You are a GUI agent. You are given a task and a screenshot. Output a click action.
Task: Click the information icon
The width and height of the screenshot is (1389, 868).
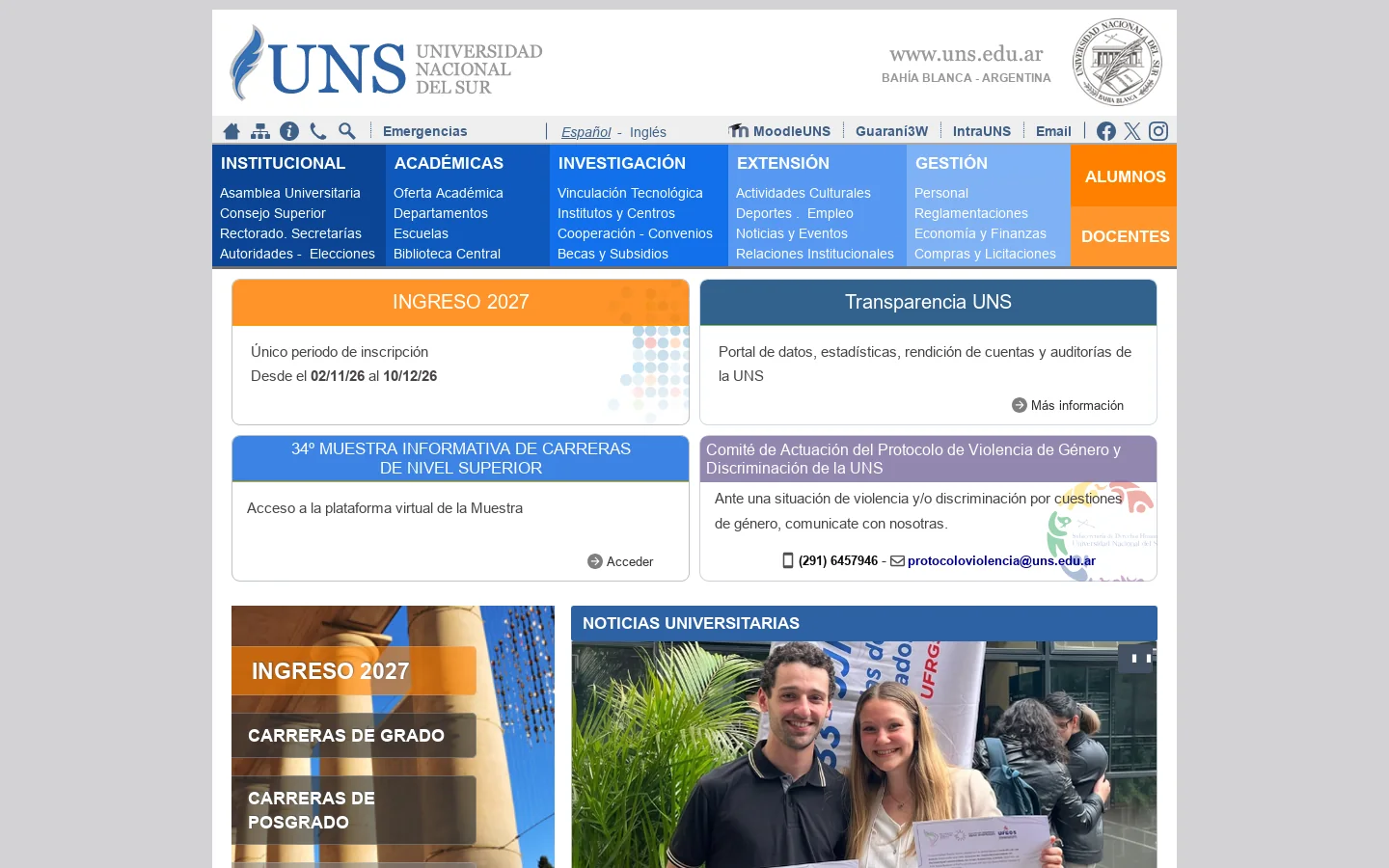pos(289,131)
